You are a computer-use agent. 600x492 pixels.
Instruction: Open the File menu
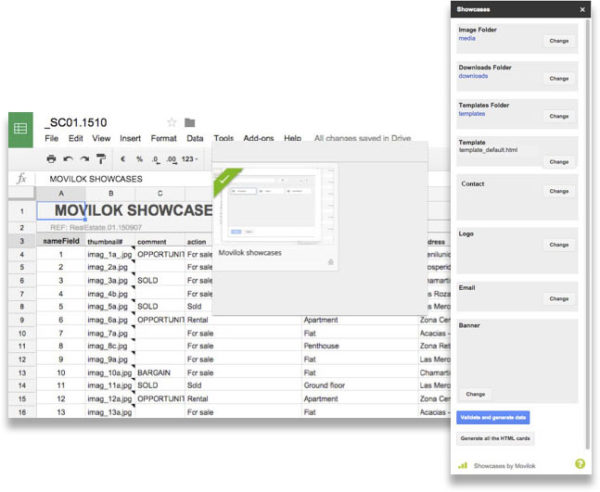tap(52, 138)
